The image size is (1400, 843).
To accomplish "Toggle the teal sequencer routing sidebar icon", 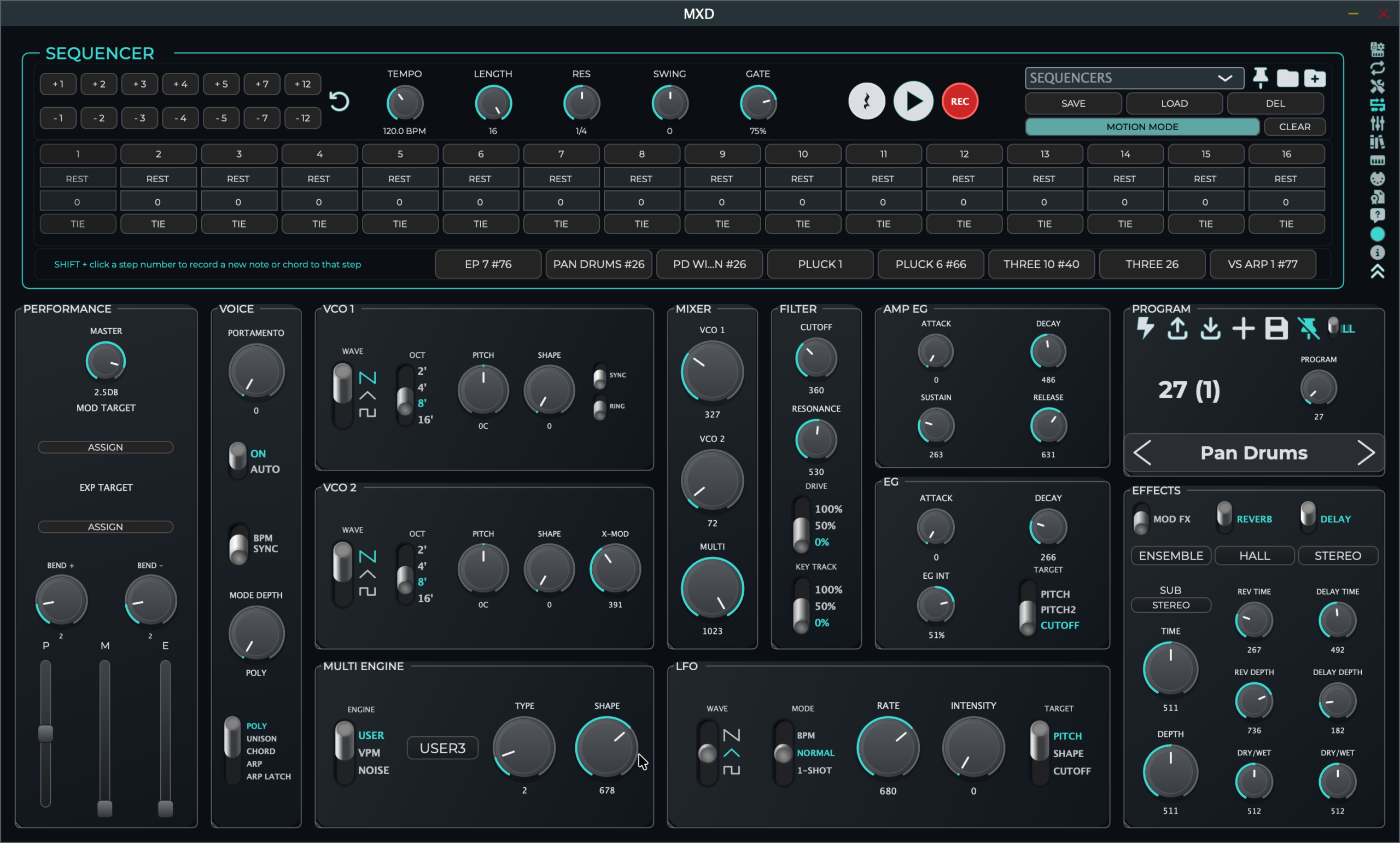I will click(x=1376, y=105).
